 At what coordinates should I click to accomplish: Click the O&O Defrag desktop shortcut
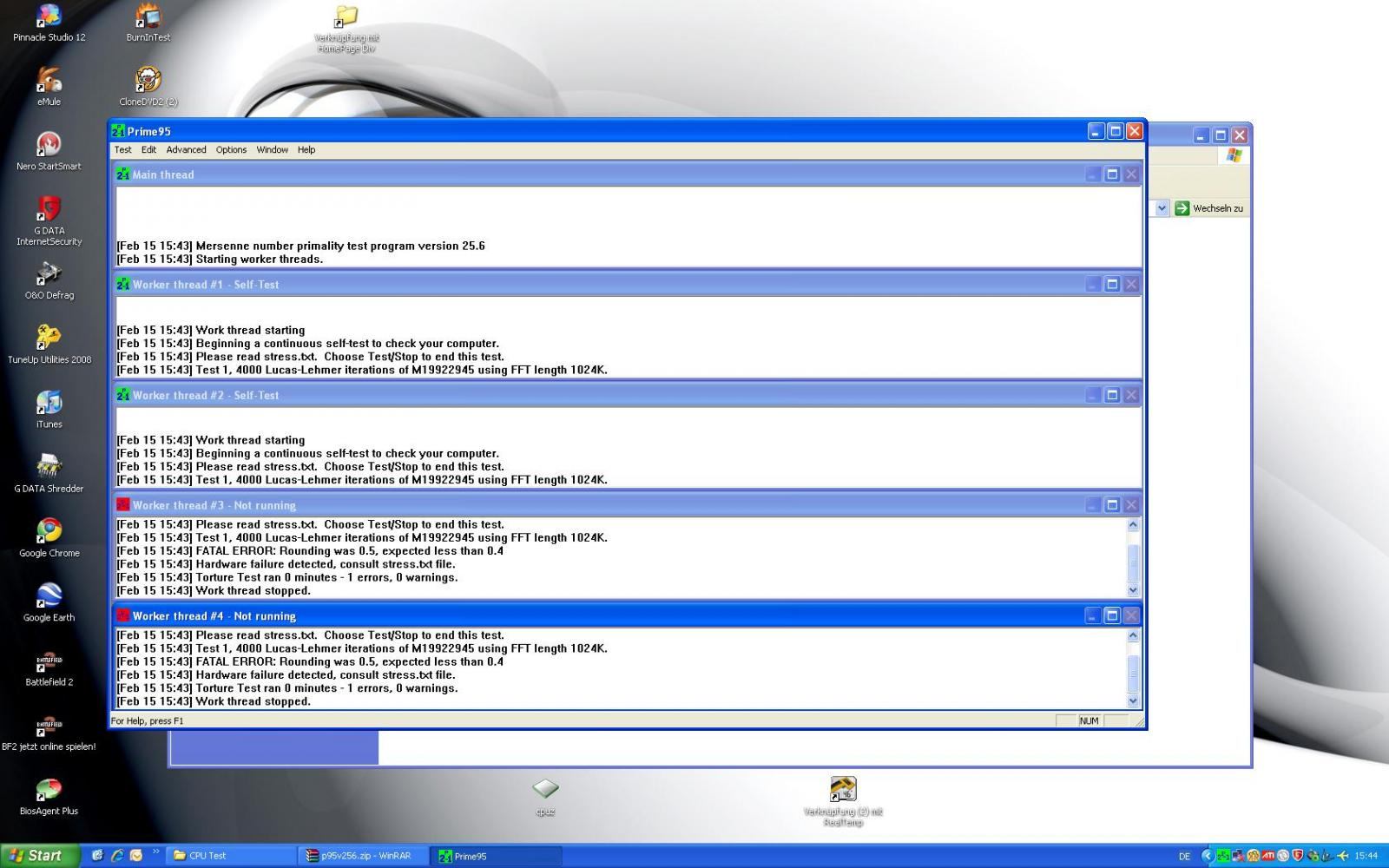(x=49, y=280)
